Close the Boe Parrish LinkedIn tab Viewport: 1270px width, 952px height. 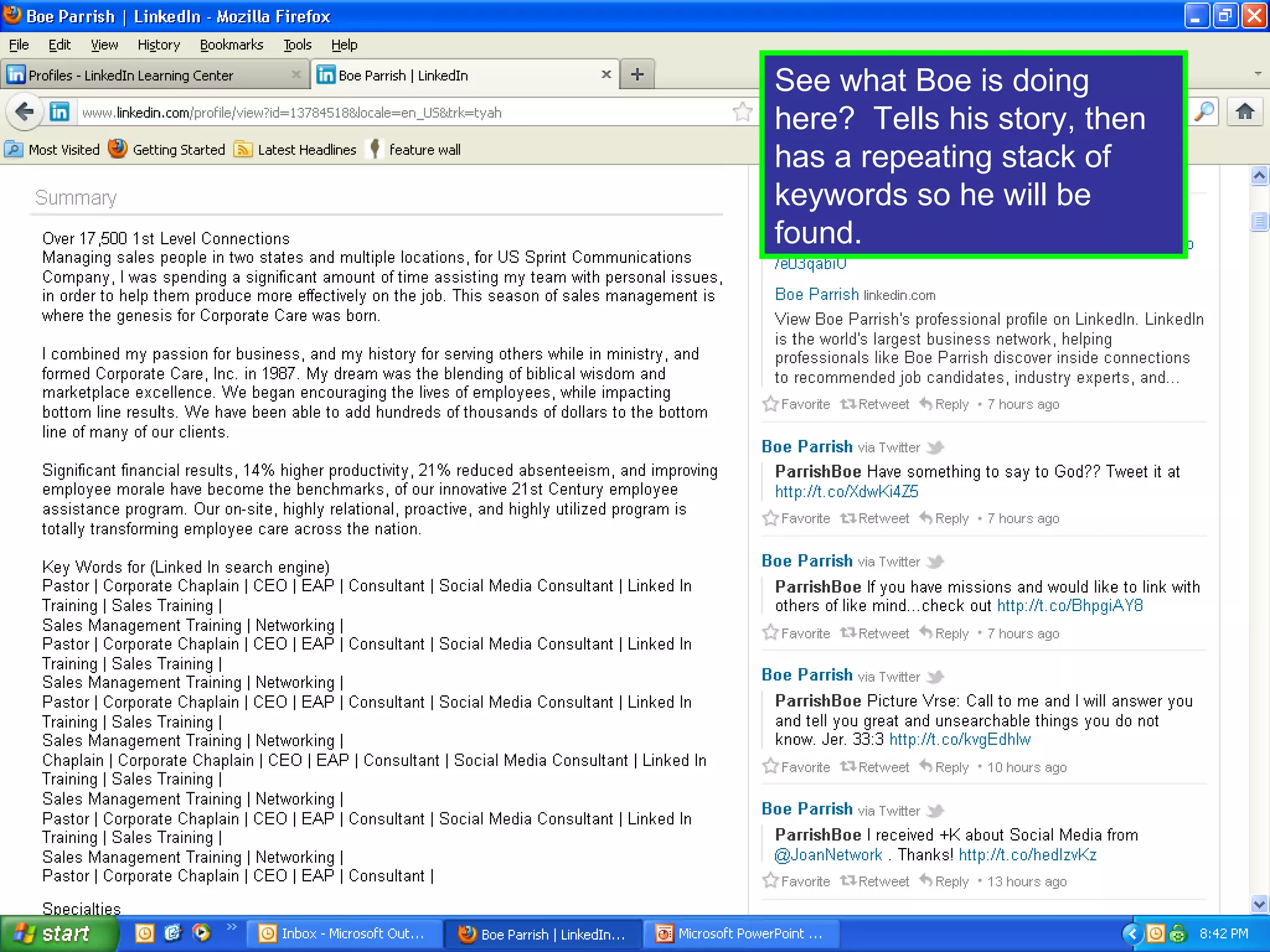point(606,74)
